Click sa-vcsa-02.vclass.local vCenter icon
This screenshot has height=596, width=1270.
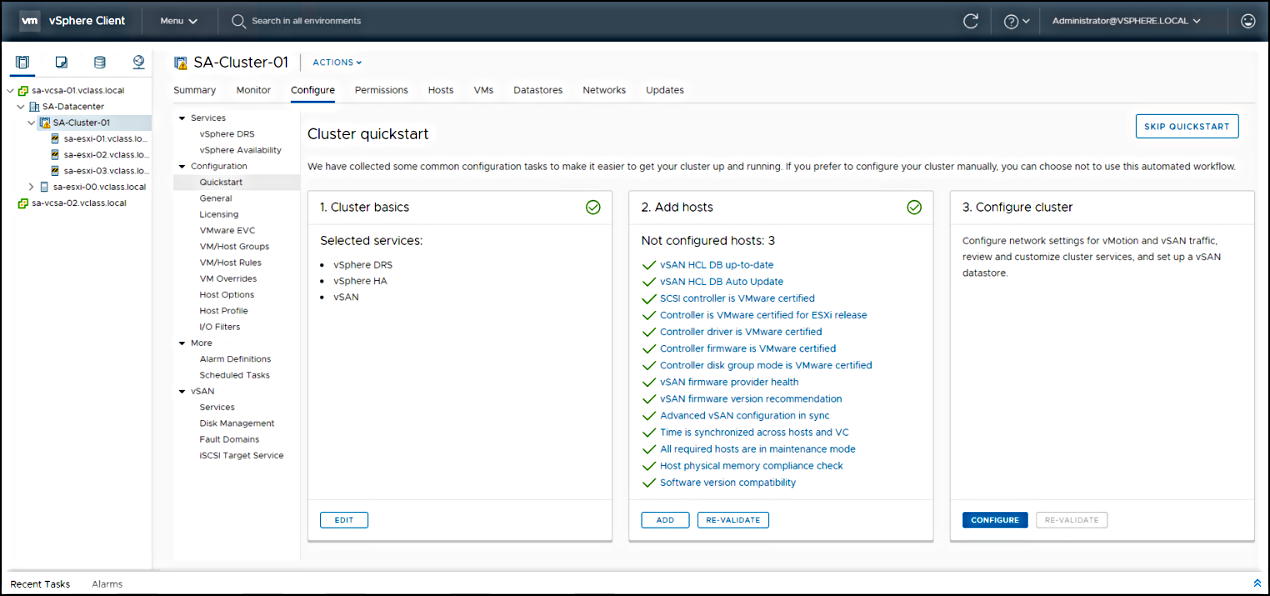coord(23,203)
